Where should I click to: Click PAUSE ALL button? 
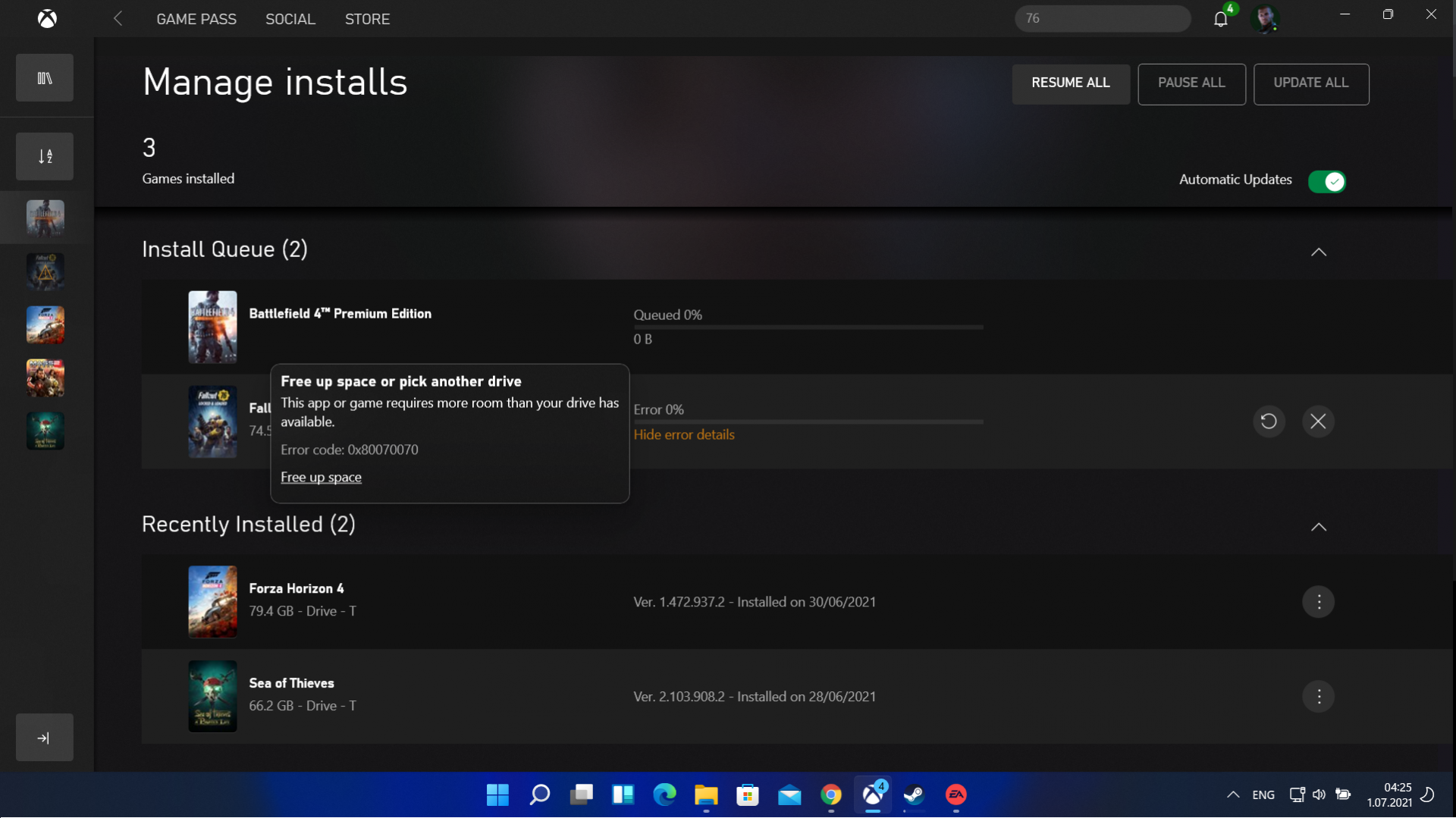tap(1191, 83)
